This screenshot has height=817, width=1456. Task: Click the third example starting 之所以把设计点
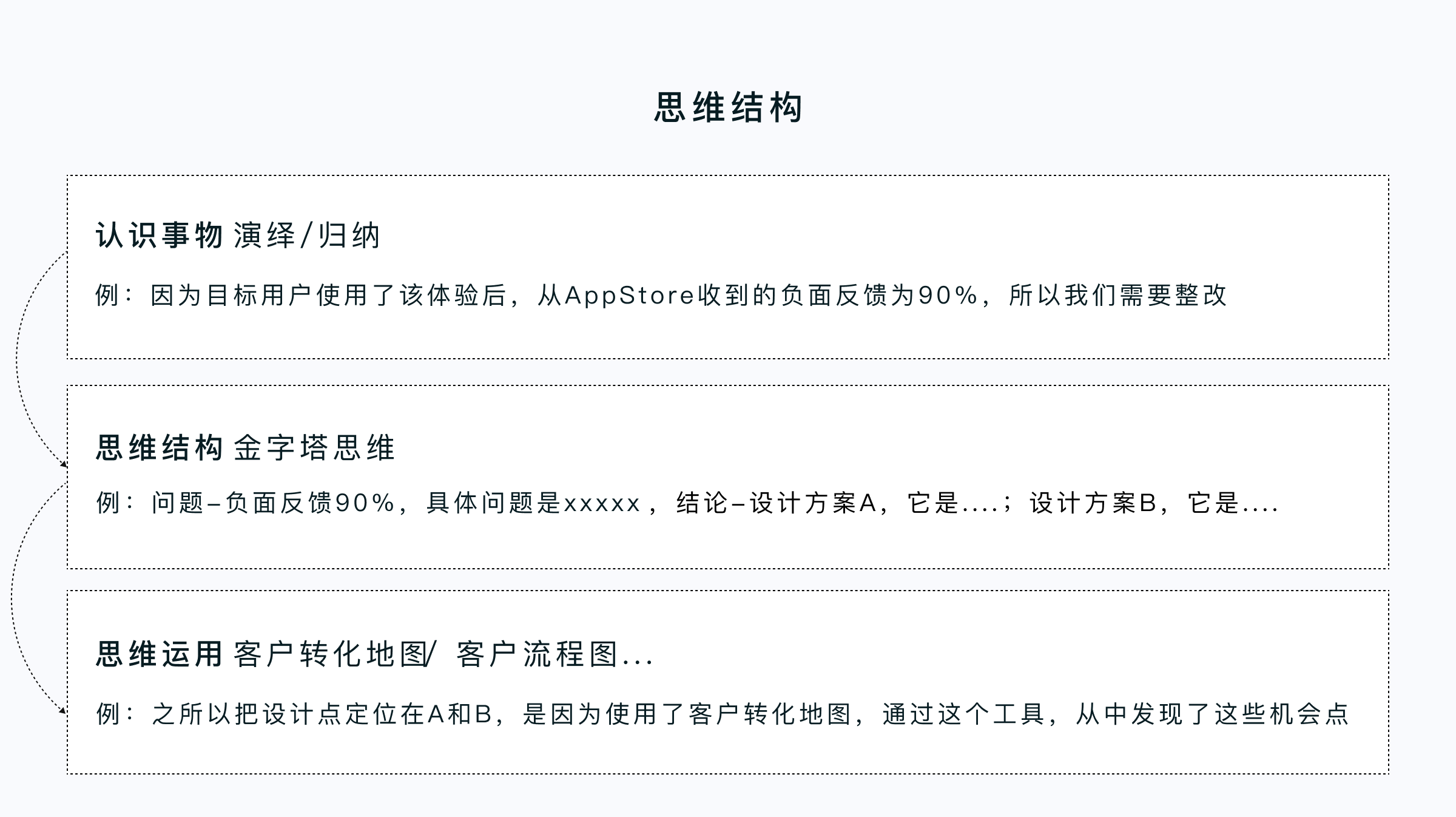722,714
